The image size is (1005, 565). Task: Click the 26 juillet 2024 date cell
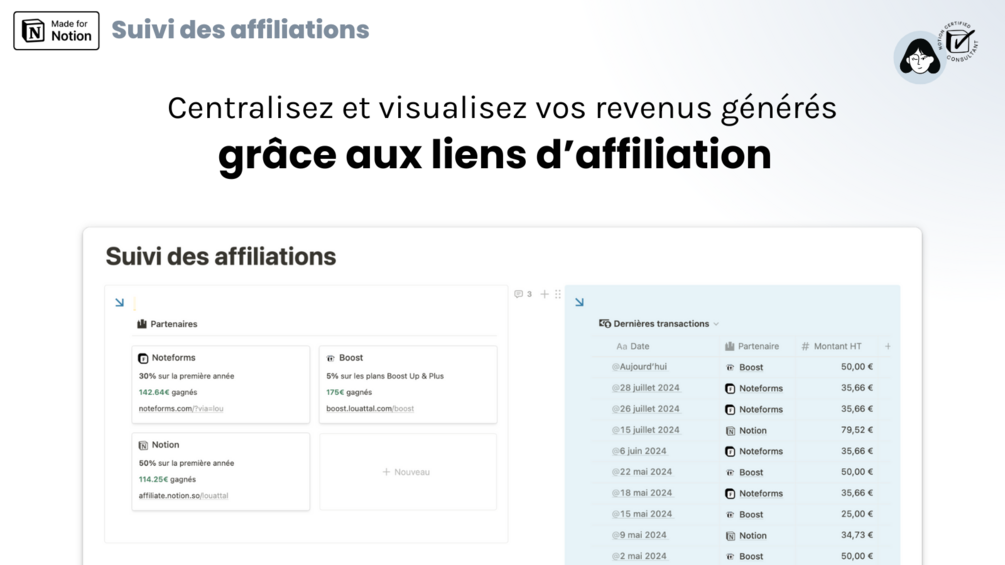point(645,409)
